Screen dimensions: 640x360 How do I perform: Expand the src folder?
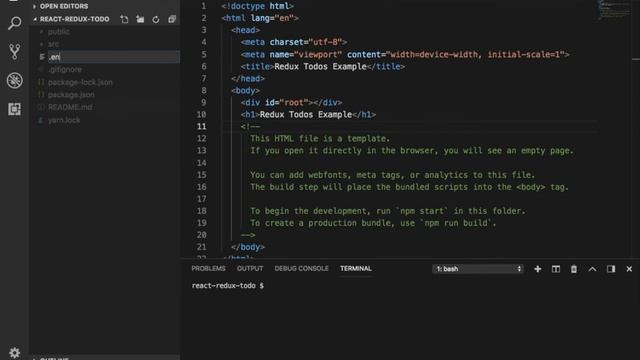coord(53,44)
